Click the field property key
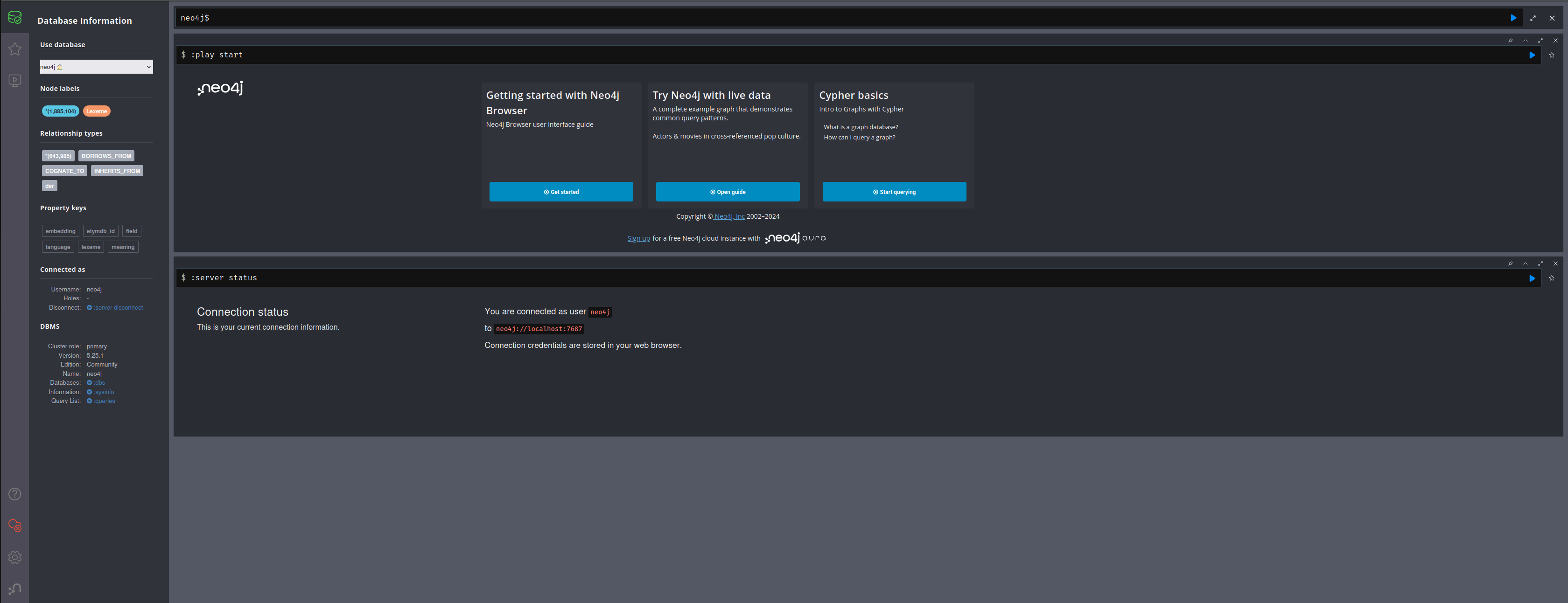Viewport: 1568px width, 603px height. pos(132,231)
